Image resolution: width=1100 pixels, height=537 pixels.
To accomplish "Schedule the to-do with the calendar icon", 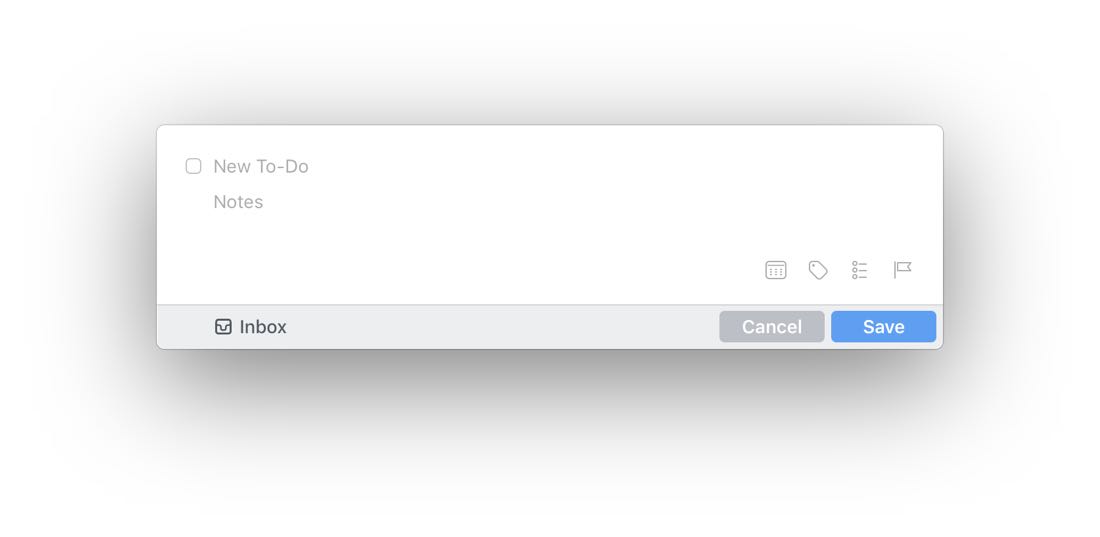I will click(x=775, y=270).
